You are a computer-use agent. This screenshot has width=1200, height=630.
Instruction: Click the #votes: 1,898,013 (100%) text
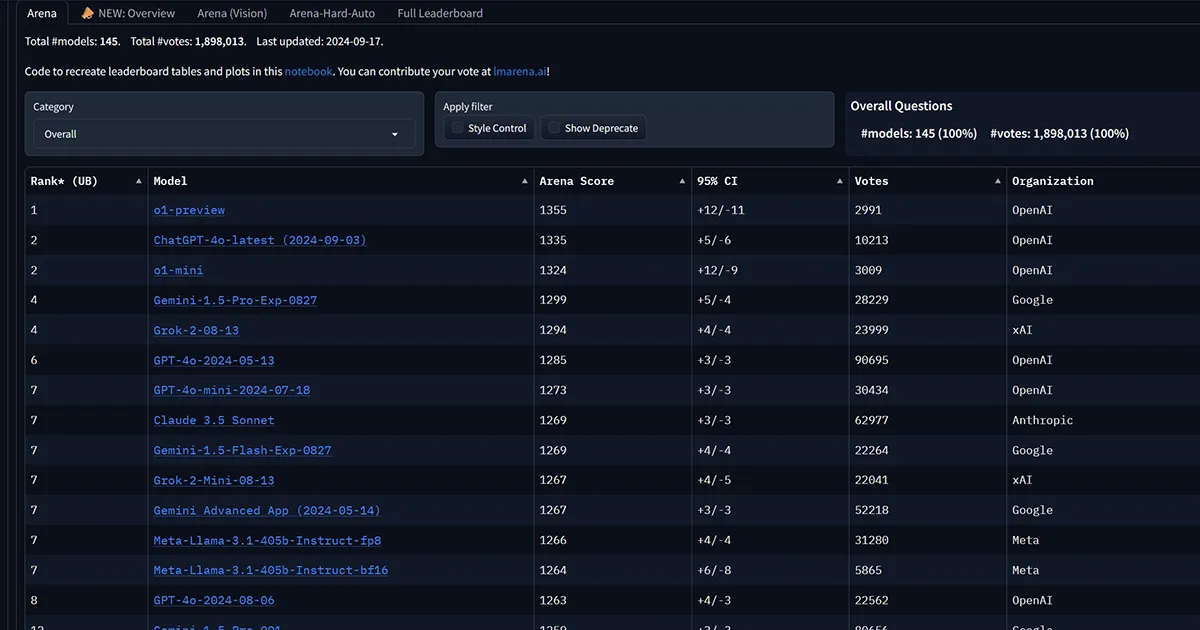click(x=1059, y=133)
